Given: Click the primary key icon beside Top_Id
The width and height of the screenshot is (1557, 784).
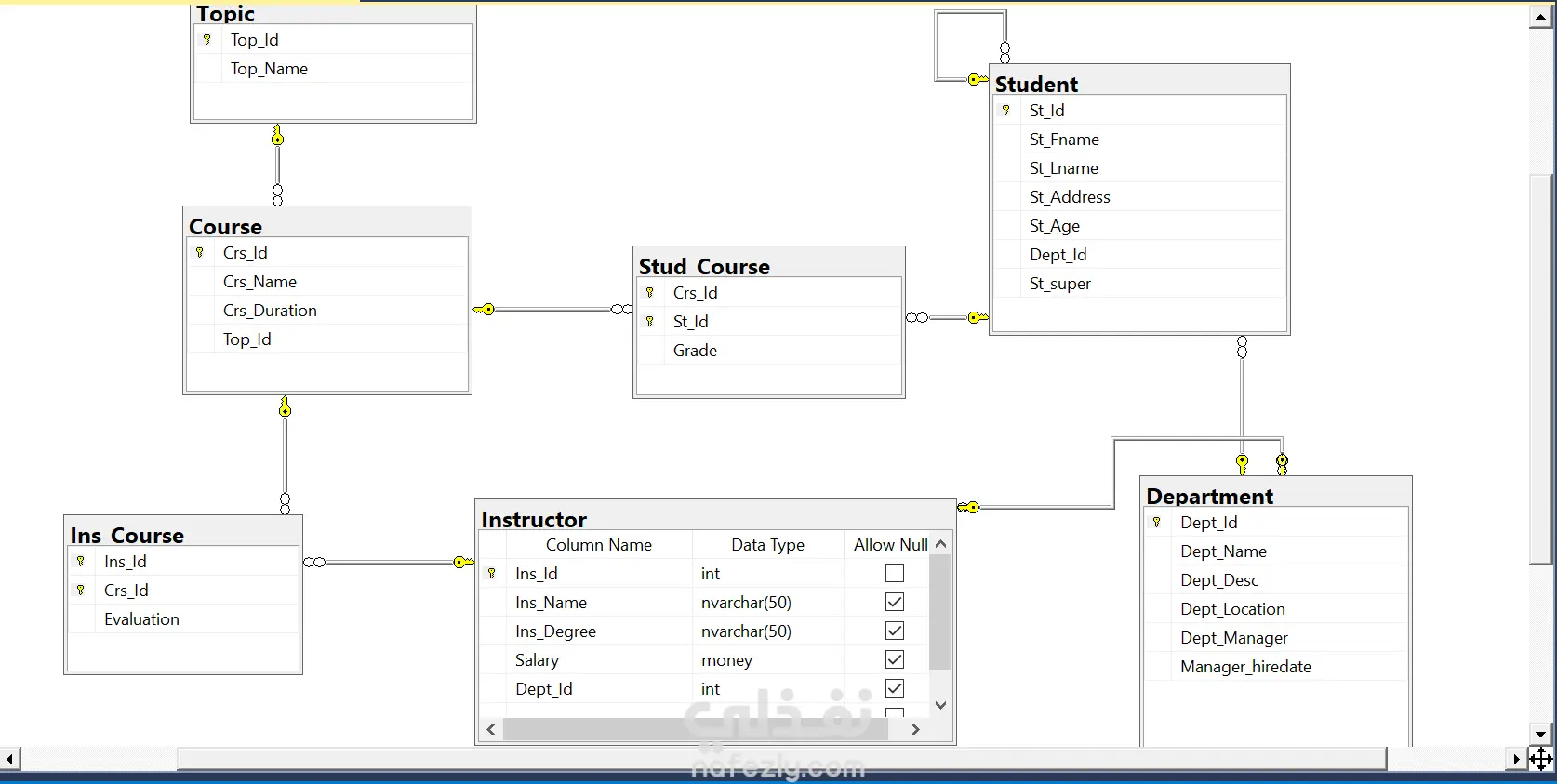Looking at the screenshot, I should [207, 39].
